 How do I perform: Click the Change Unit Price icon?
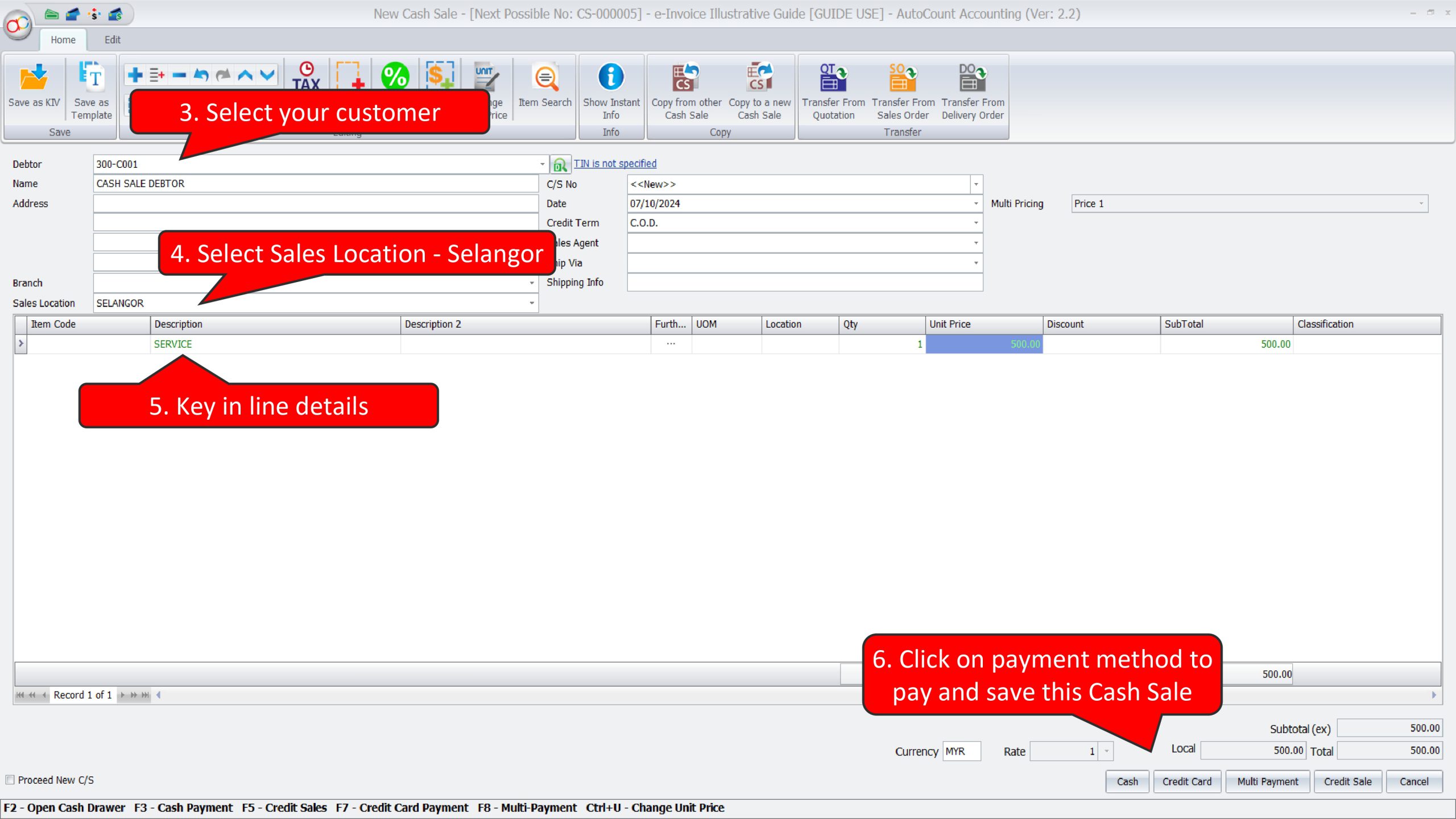(x=487, y=76)
